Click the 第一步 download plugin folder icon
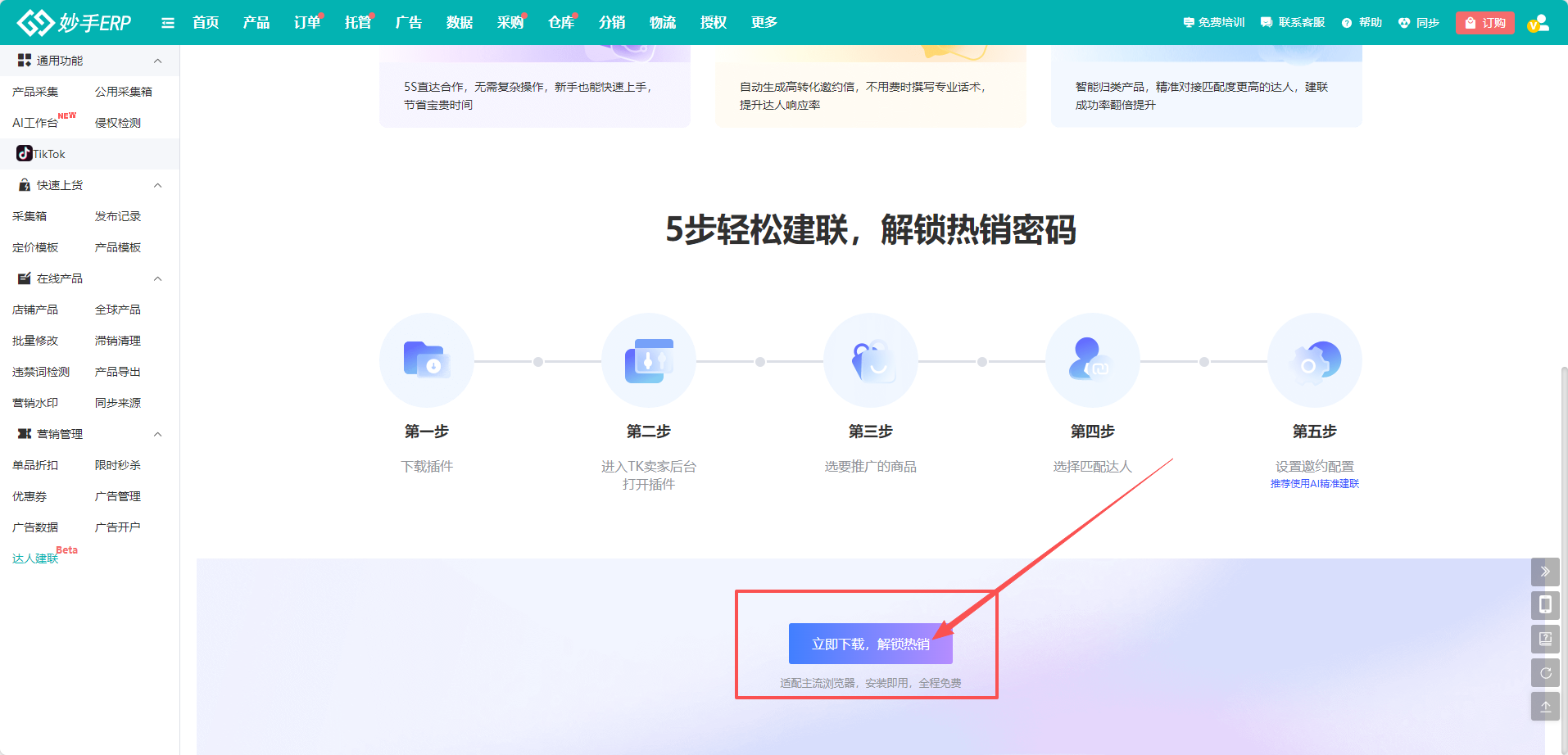 pos(427,360)
